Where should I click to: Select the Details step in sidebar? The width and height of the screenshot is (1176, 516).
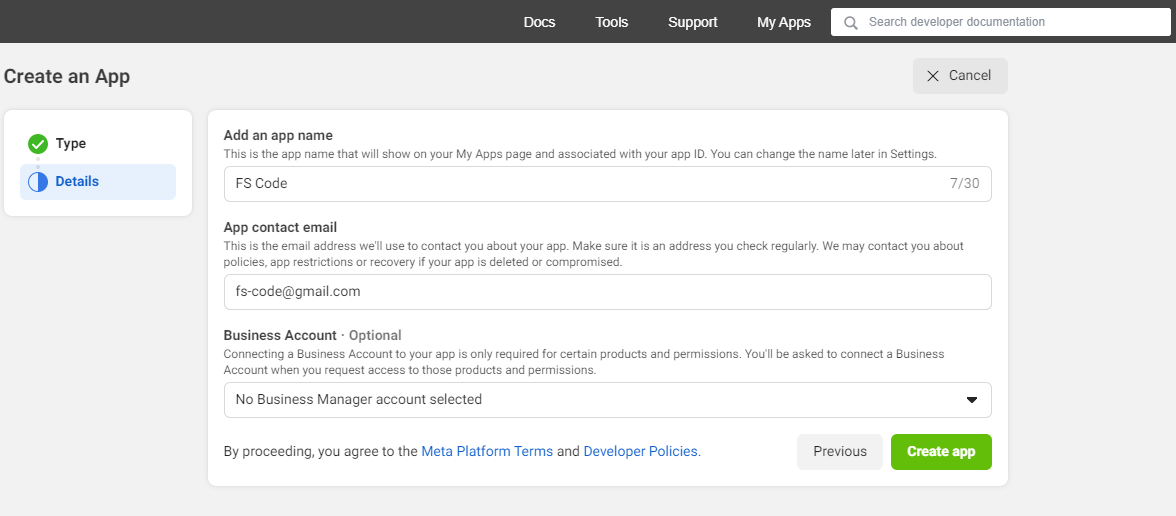pos(98,182)
